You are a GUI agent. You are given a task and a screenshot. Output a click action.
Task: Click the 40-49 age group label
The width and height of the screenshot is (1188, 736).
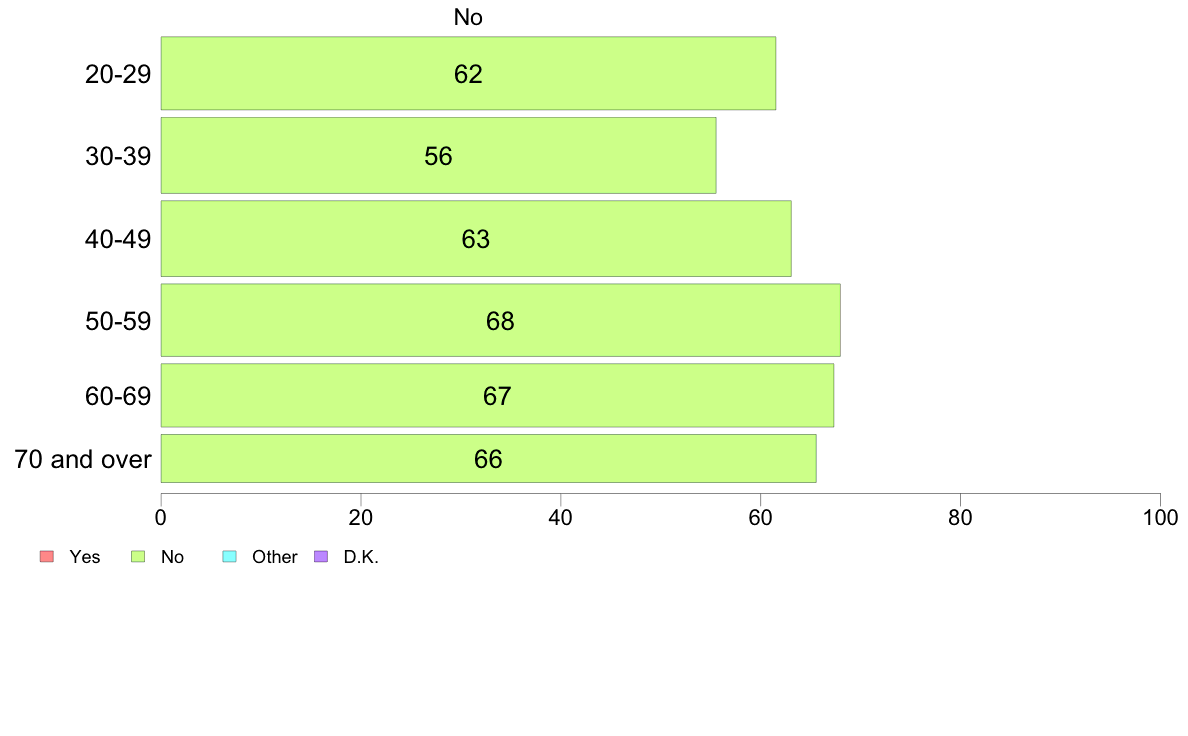point(118,240)
